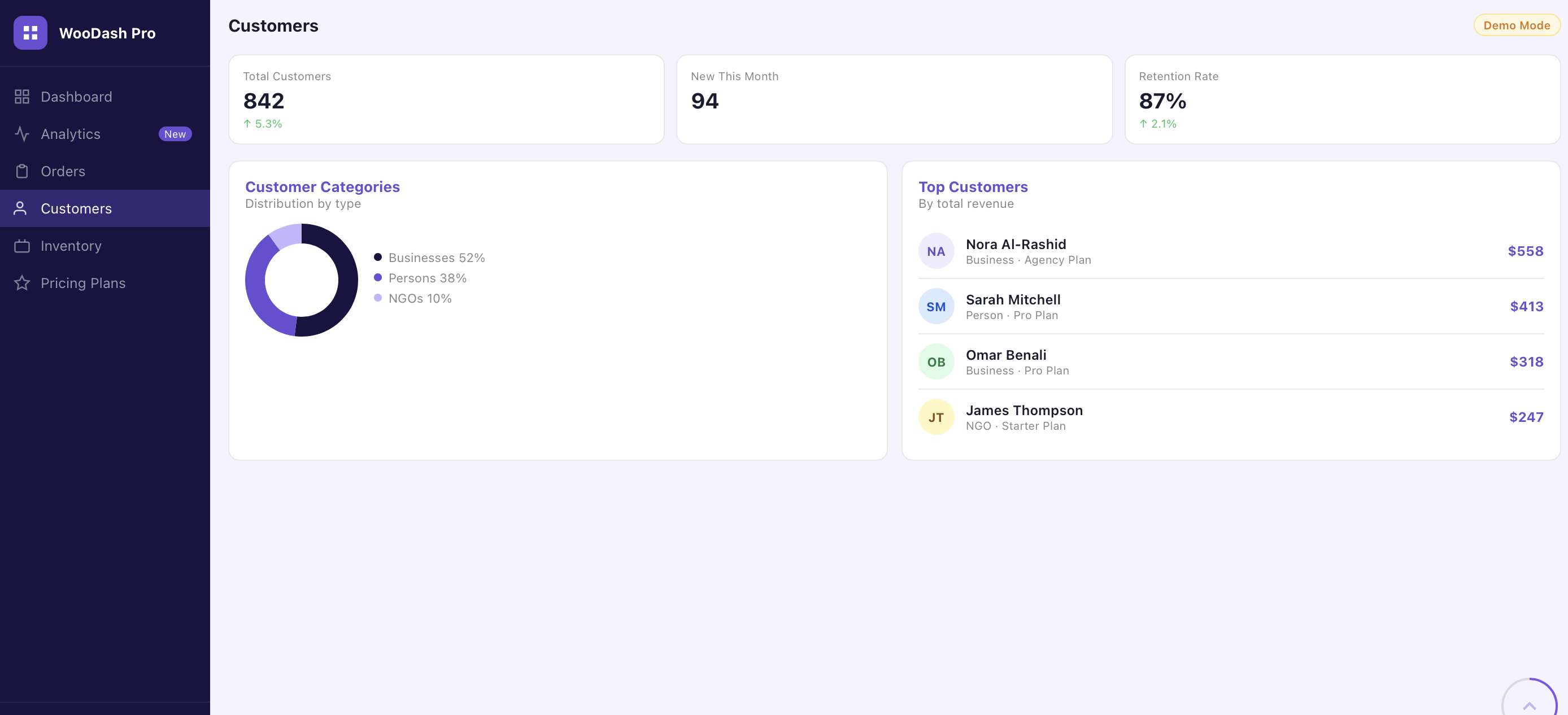The width and height of the screenshot is (1568, 715).
Task: Open Orders via clipboard icon
Action: pyautogui.click(x=22, y=171)
